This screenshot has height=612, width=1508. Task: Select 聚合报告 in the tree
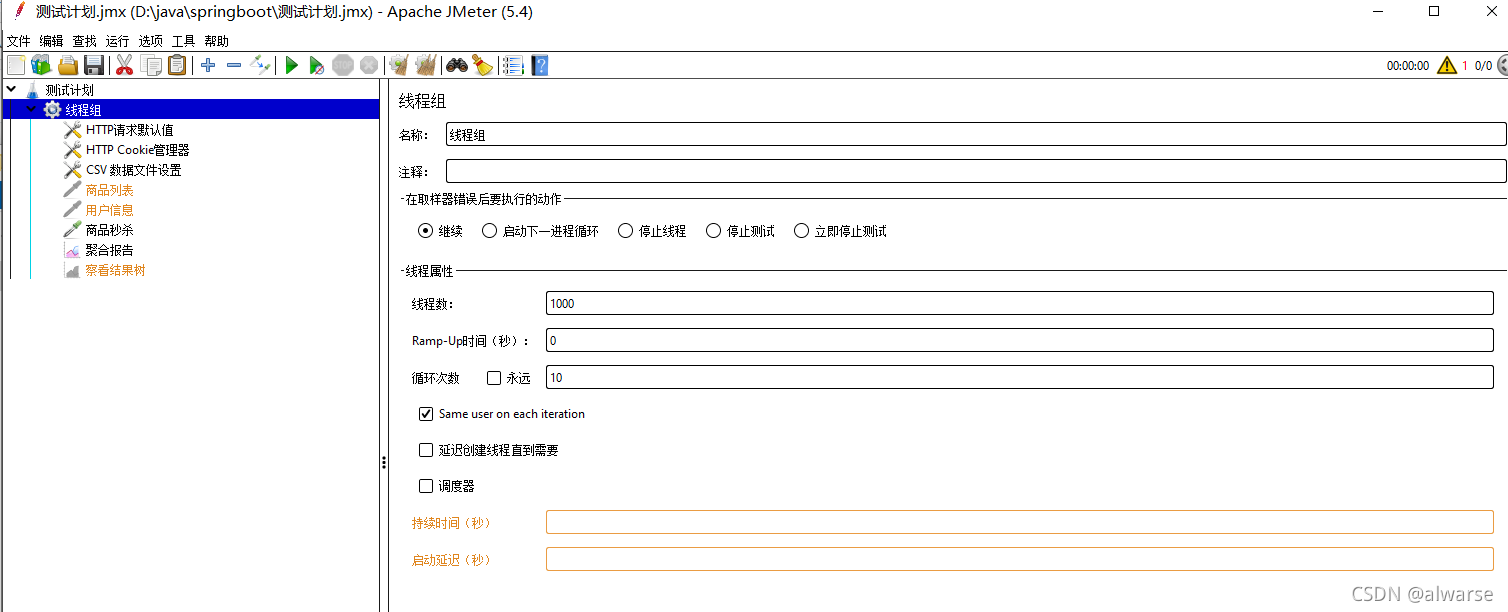click(x=109, y=250)
